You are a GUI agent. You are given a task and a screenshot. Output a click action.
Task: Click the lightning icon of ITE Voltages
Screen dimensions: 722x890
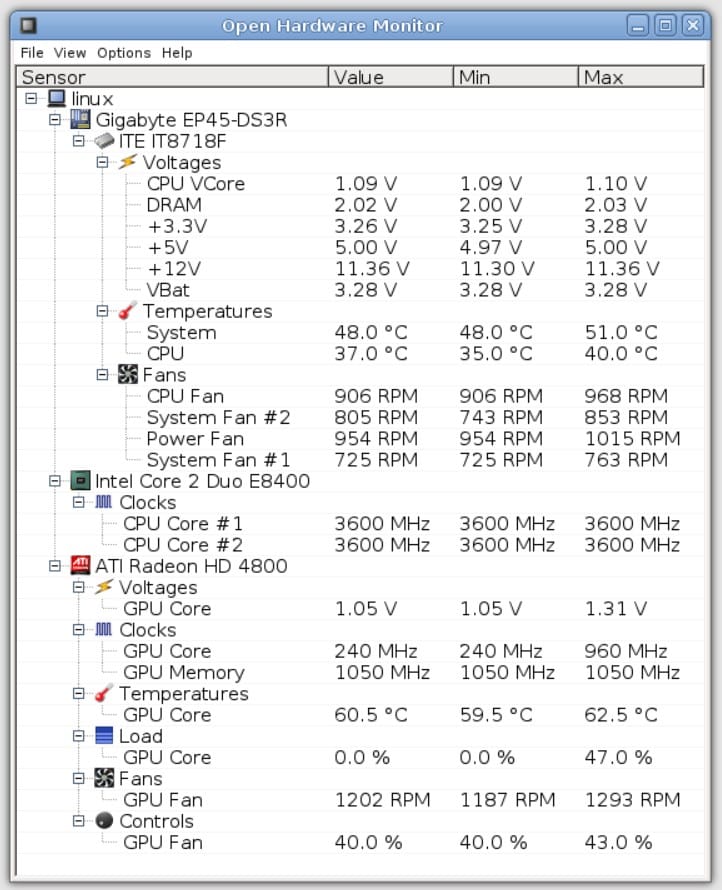[128, 162]
